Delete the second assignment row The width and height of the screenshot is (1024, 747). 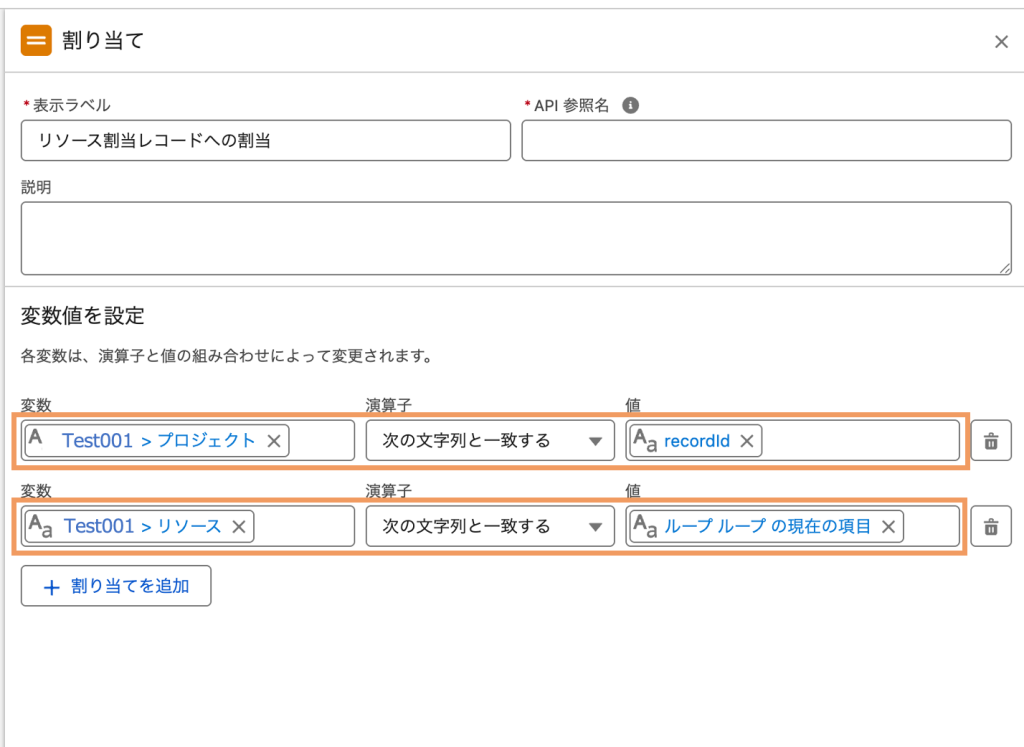[991, 527]
